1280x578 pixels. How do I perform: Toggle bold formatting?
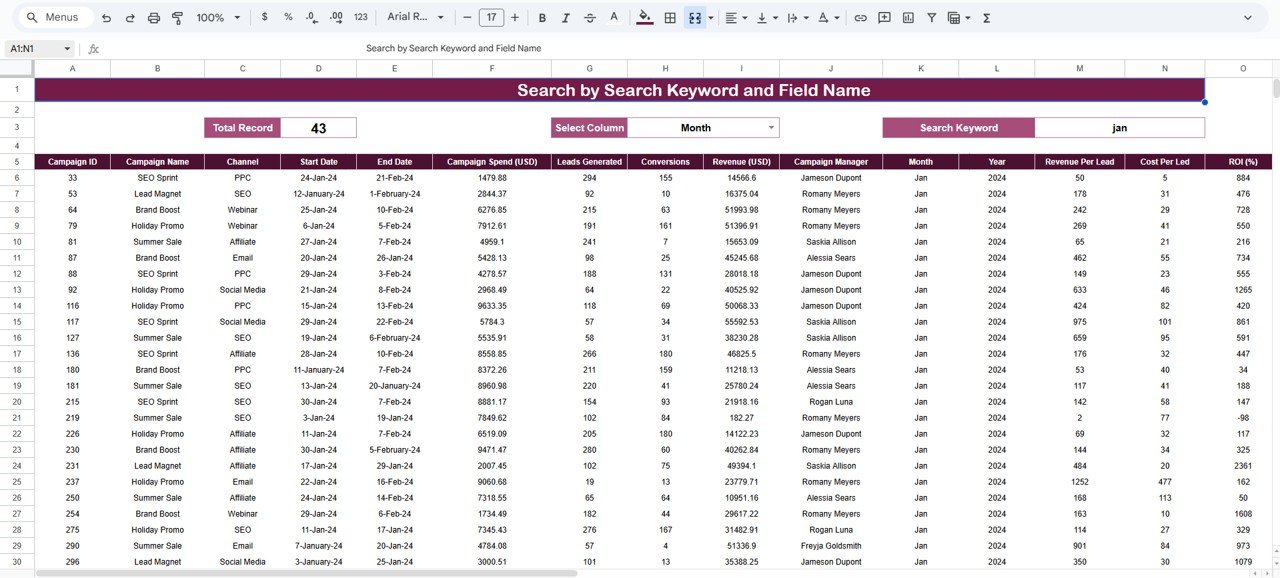pyautogui.click(x=541, y=17)
